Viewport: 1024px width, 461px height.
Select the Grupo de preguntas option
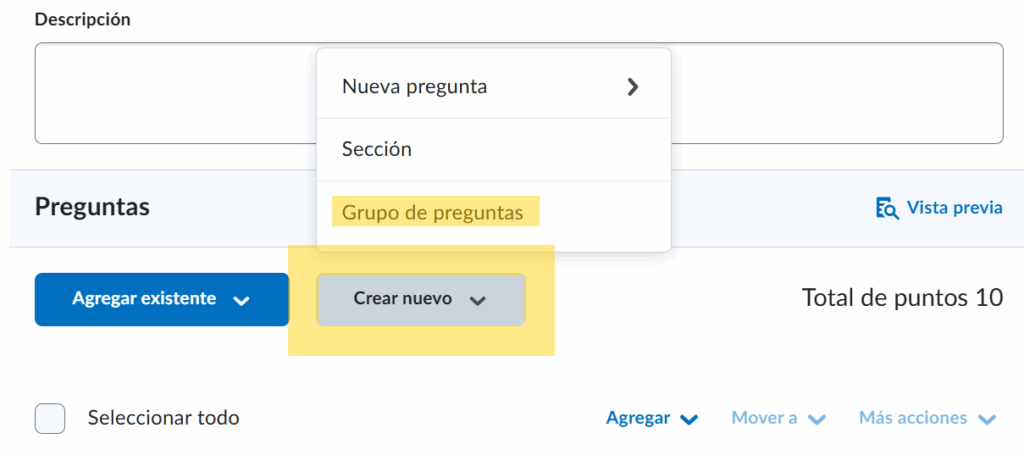433,212
